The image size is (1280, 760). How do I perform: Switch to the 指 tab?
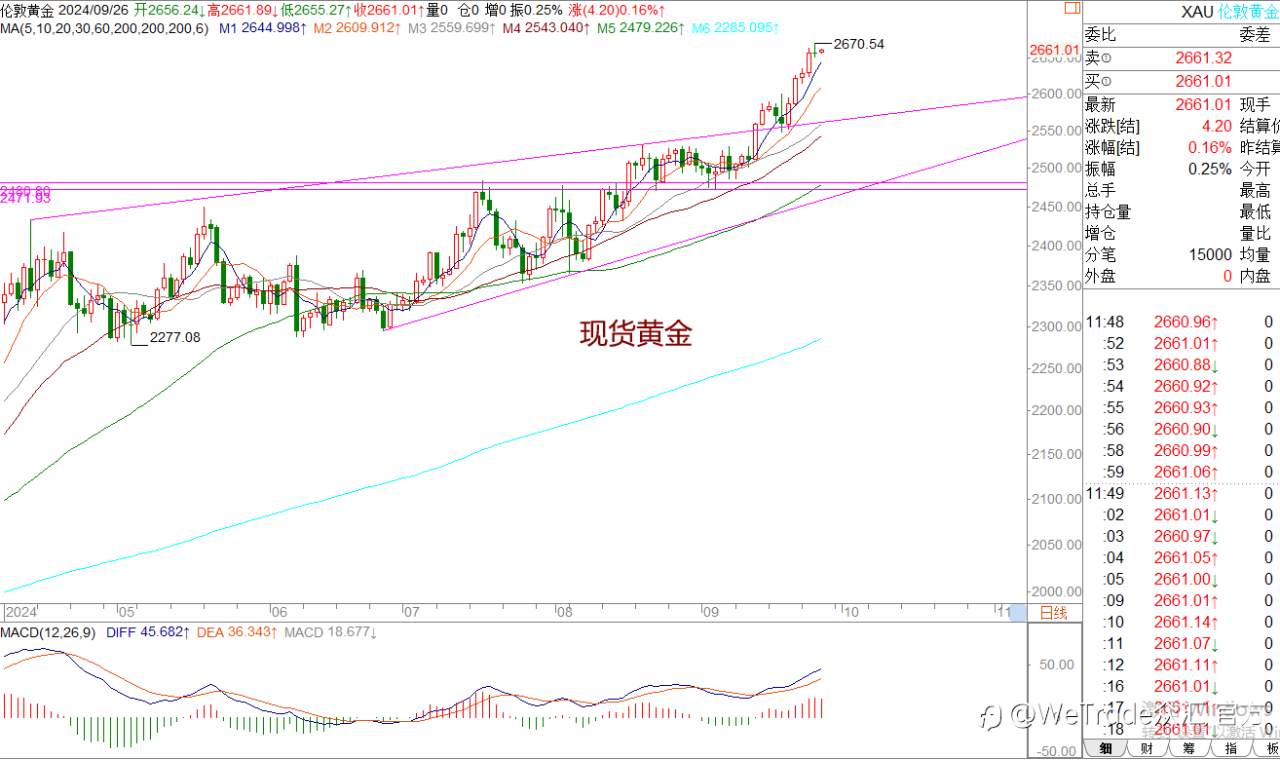[x=1231, y=749]
